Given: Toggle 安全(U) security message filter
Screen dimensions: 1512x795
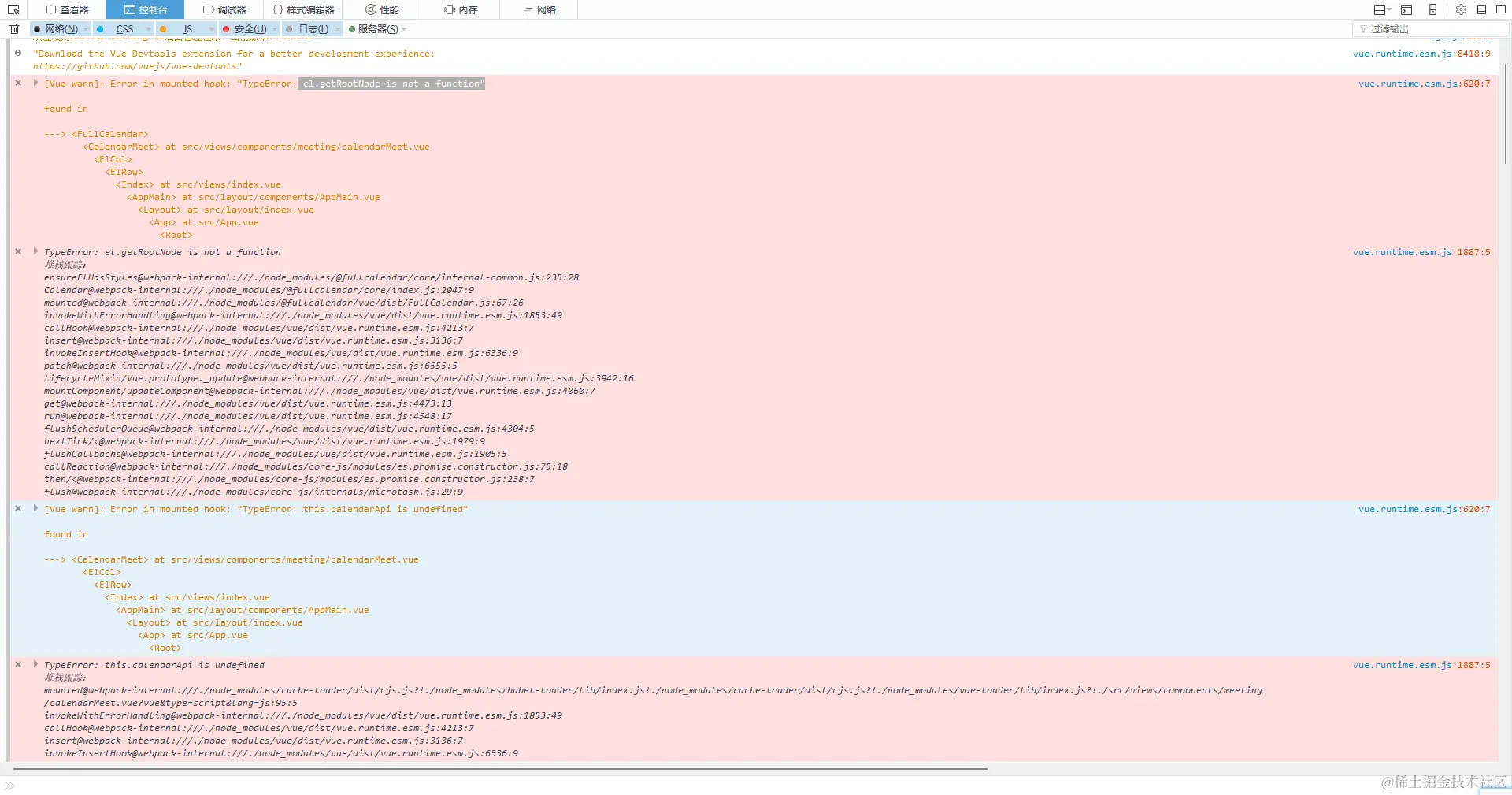Looking at the screenshot, I should (x=245, y=29).
